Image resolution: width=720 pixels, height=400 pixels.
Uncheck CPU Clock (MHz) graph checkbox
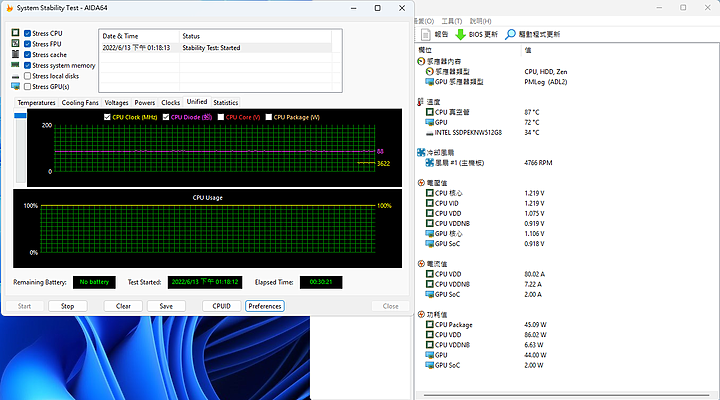tap(107, 117)
